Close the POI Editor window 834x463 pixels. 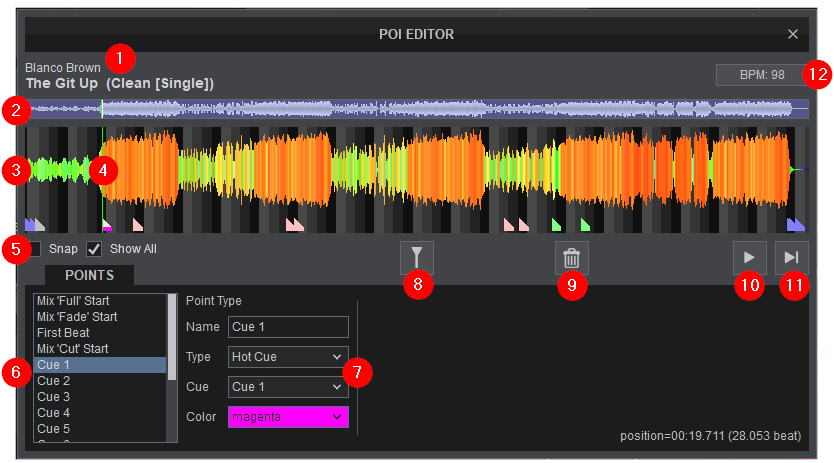pyautogui.click(x=792, y=34)
